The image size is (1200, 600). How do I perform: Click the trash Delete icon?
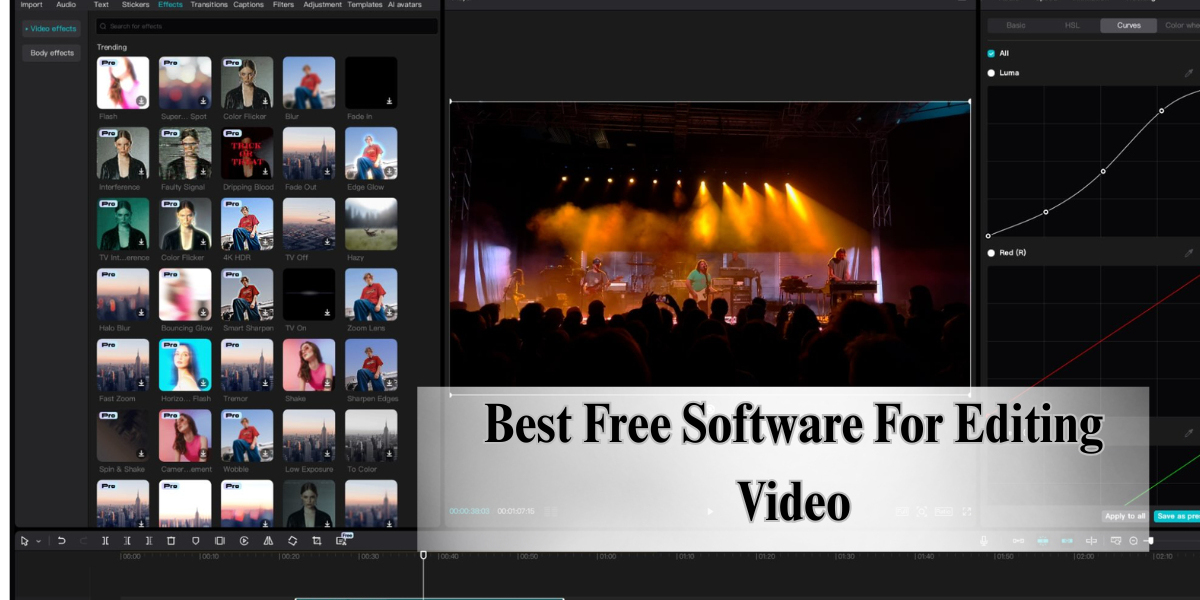point(171,541)
